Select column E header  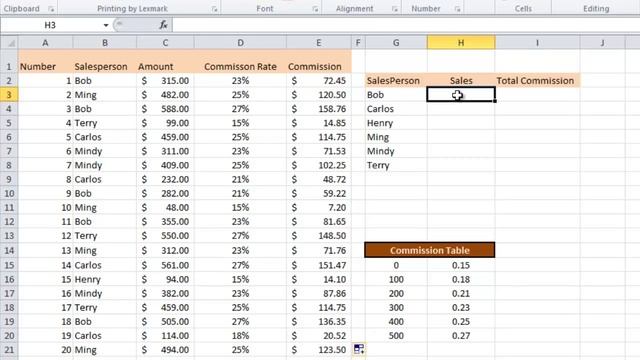tap(319, 42)
